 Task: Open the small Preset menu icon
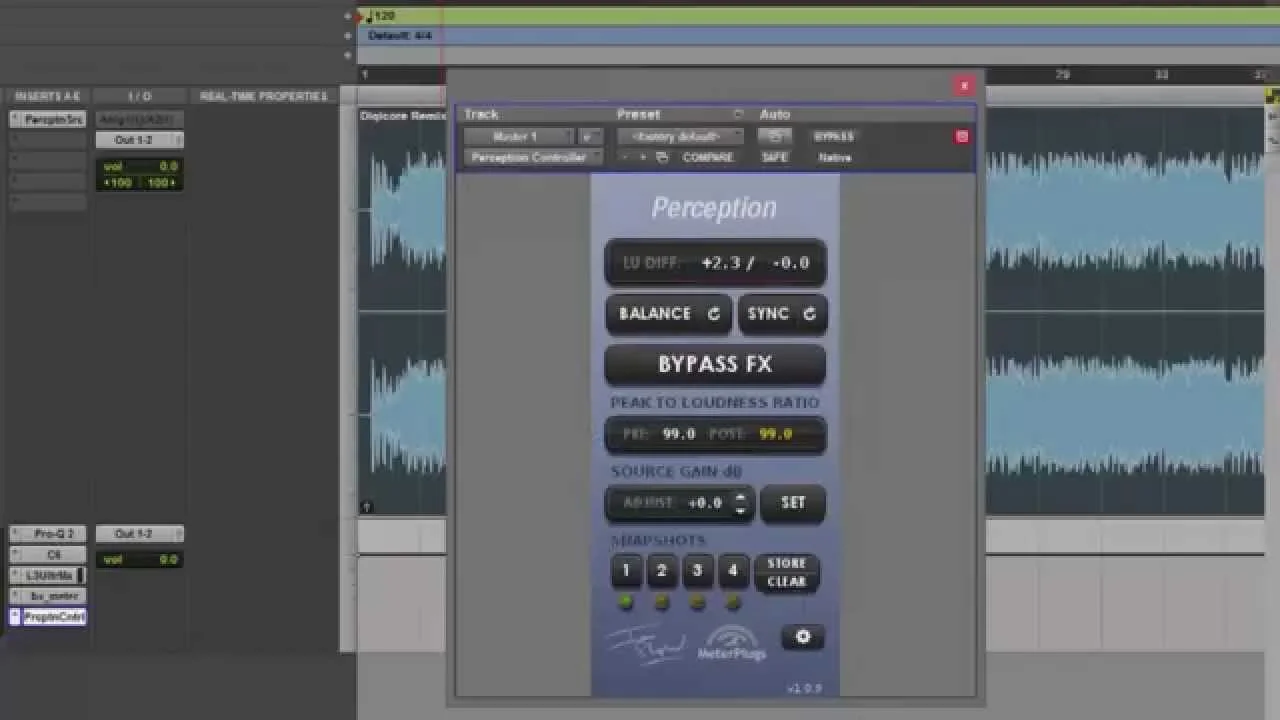[738, 114]
